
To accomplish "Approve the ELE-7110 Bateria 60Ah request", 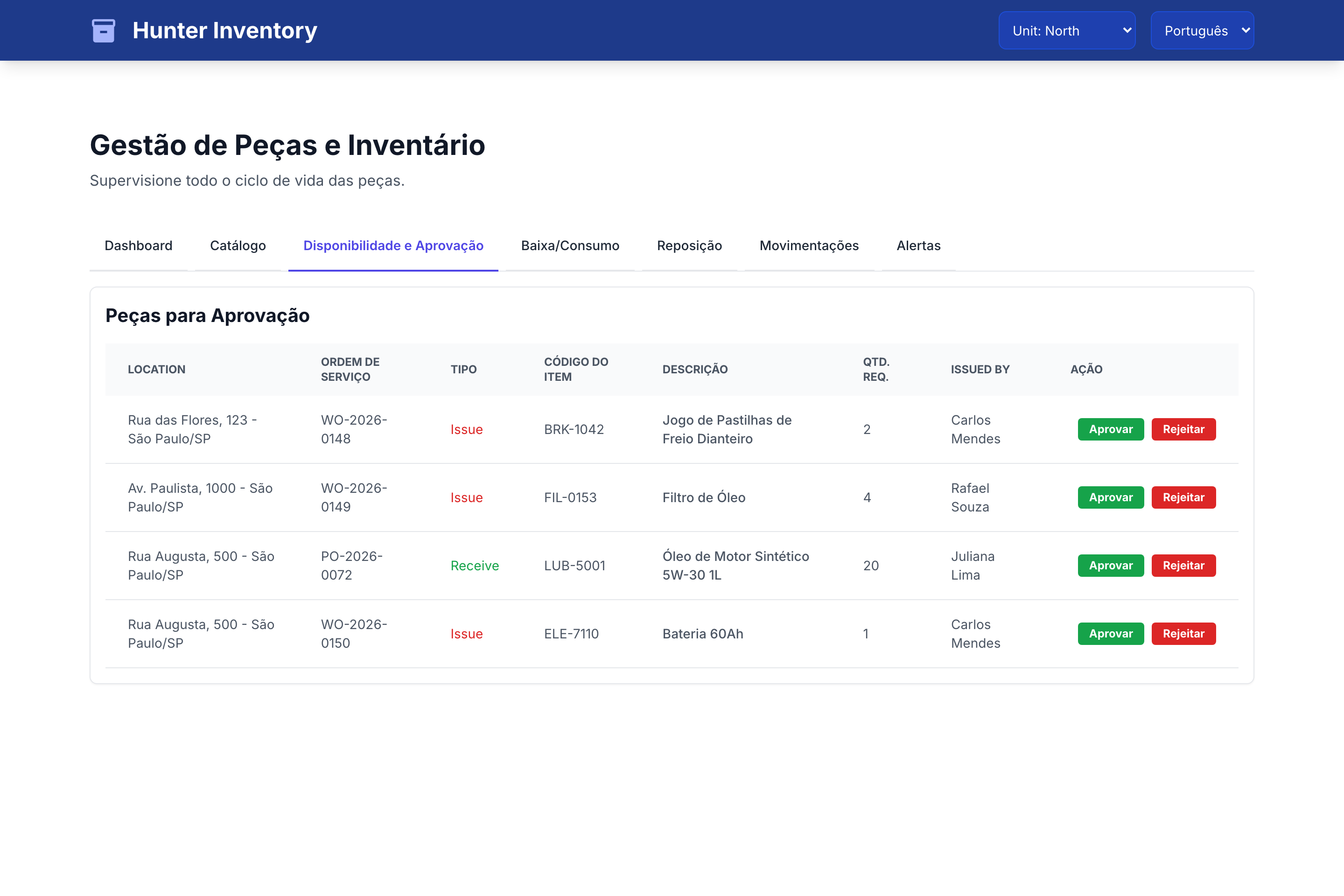I will point(1110,633).
